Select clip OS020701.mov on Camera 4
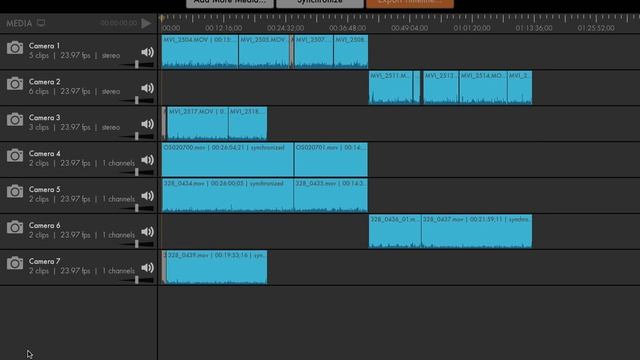 coord(331,159)
